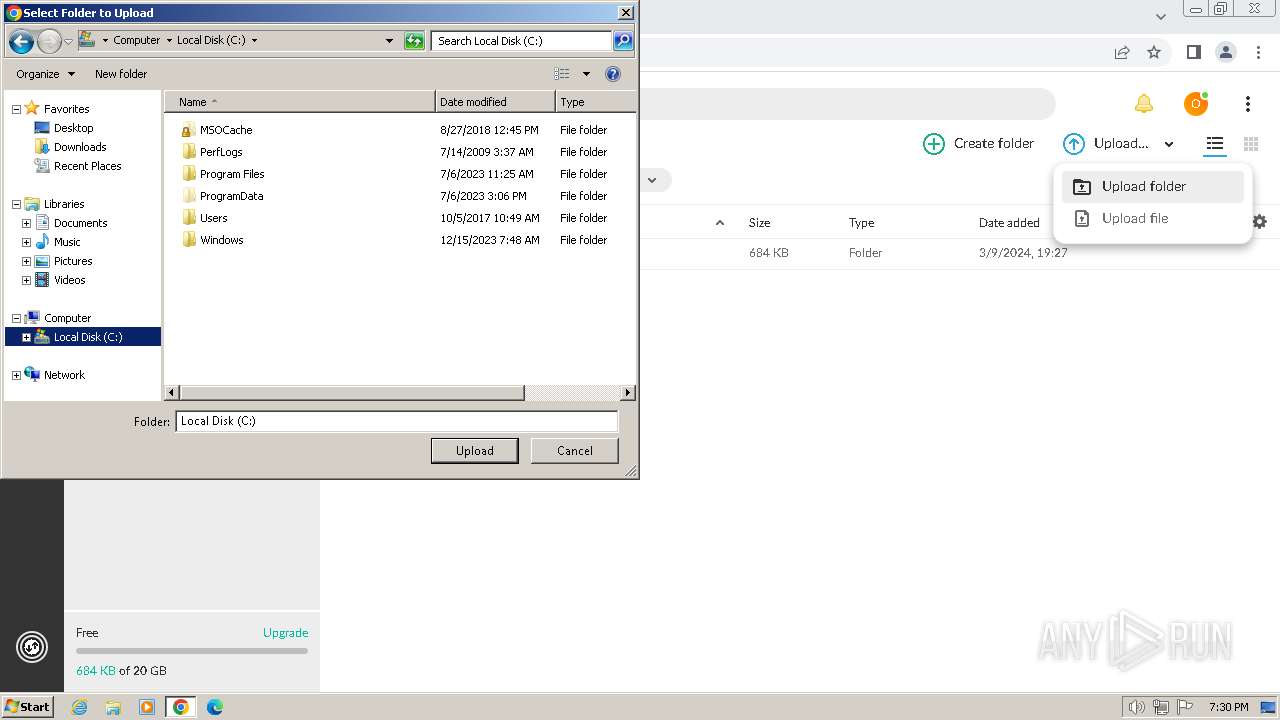Screen dimensions: 1280x720
Task: Go back with the dialog's Back arrow
Action: coord(21,42)
